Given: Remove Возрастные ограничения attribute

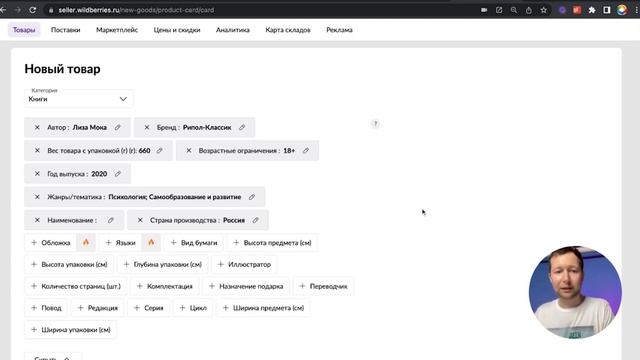Looking at the screenshot, I should (x=189, y=151).
